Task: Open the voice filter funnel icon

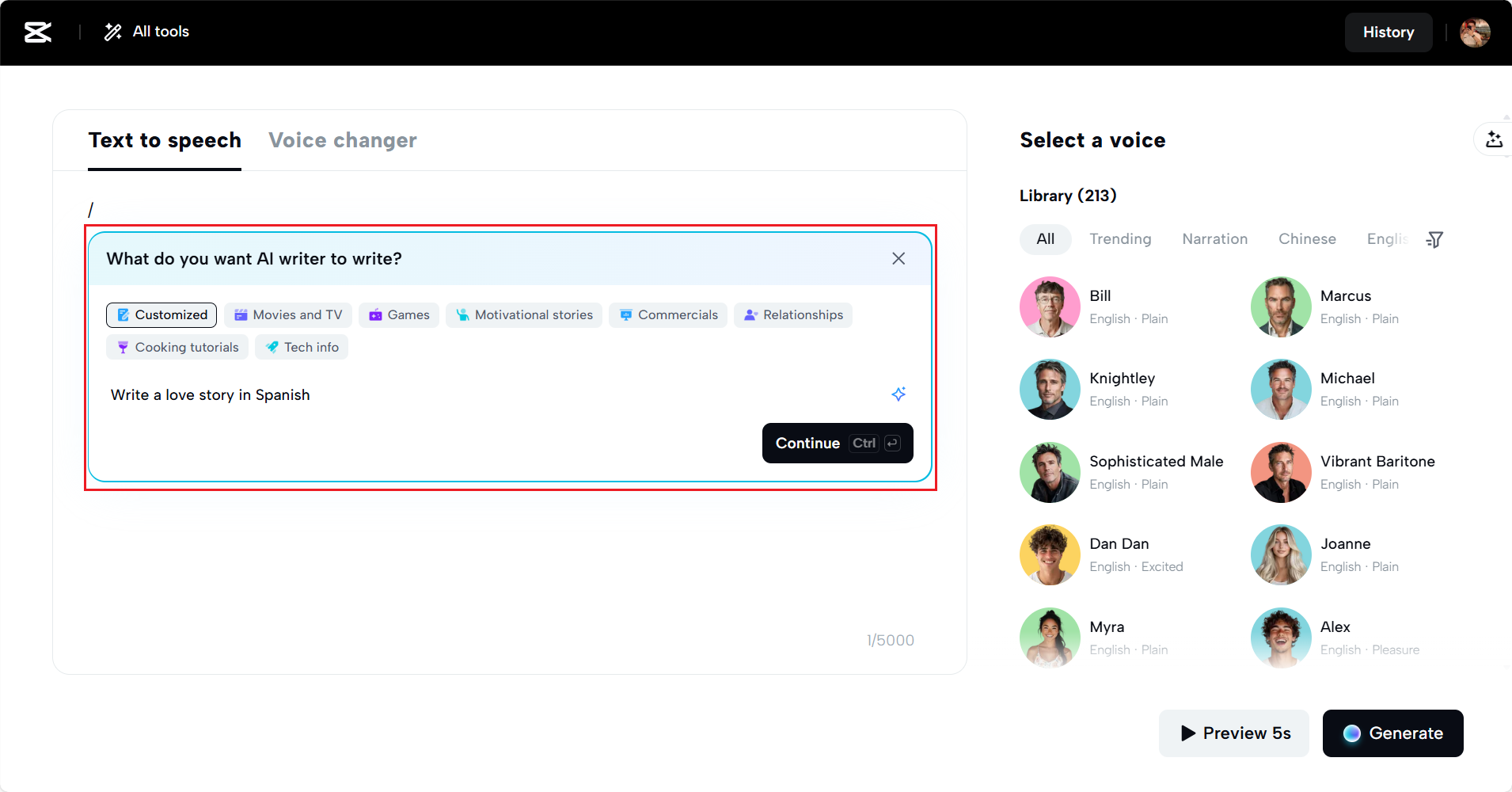Action: (1435, 239)
